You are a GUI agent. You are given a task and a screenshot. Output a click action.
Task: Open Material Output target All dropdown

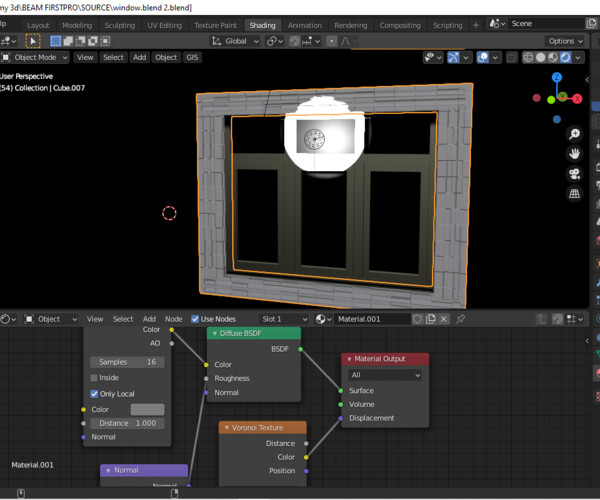[385, 375]
